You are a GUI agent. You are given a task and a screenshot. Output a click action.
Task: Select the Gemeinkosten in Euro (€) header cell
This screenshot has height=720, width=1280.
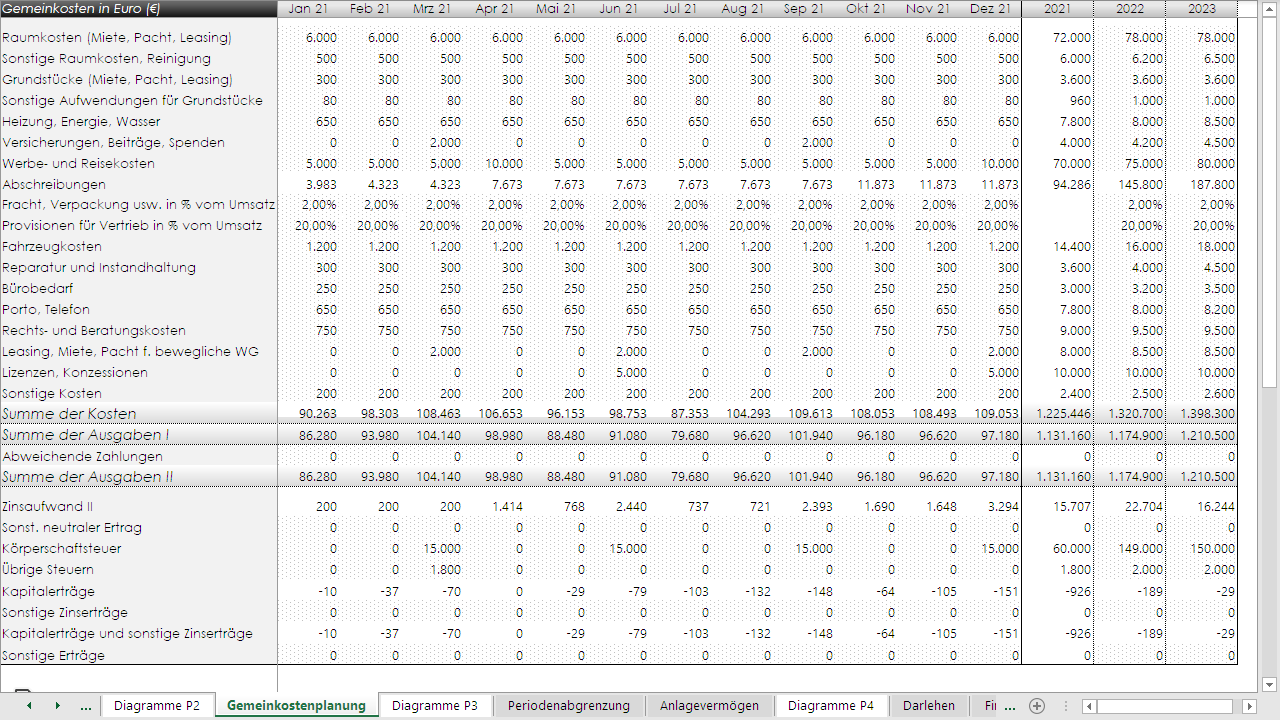(x=139, y=9)
